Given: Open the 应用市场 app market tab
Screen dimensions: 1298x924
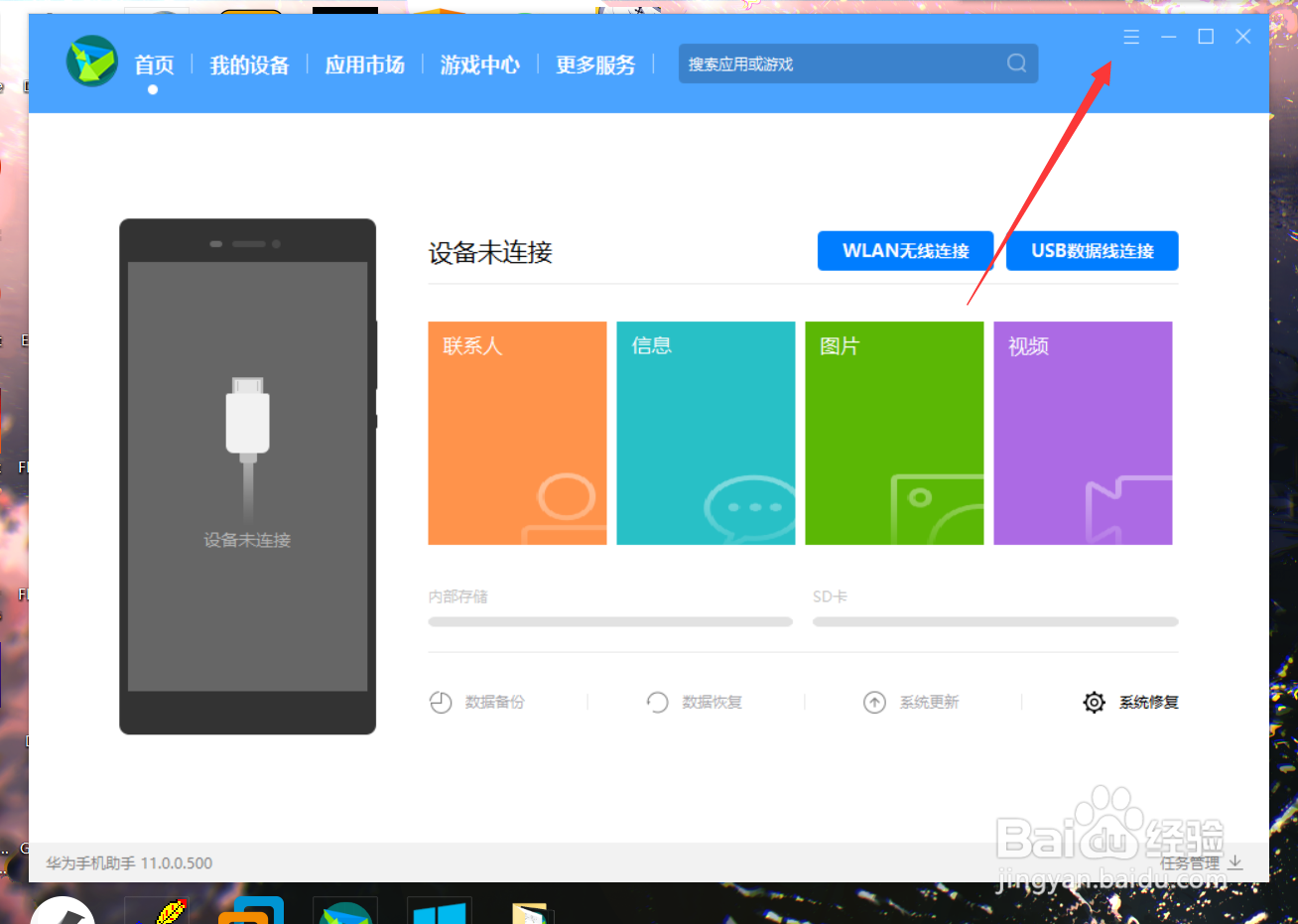Looking at the screenshot, I should (365, 65).
